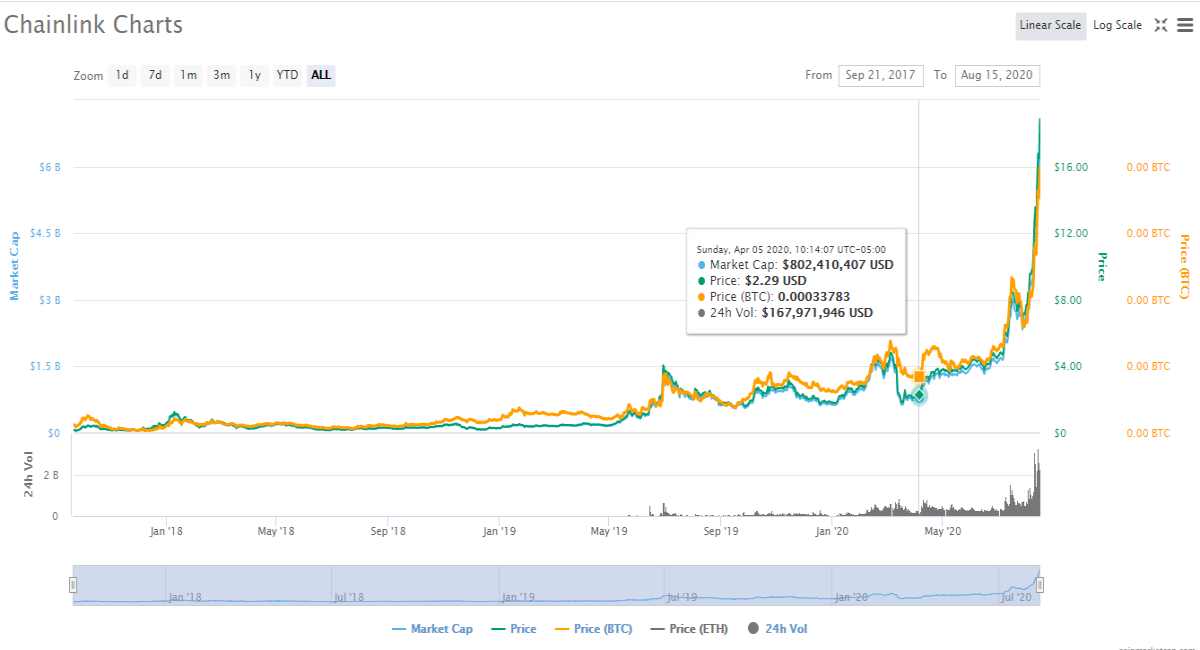Click the Sep '18 x-axis label

click(388, 531)
